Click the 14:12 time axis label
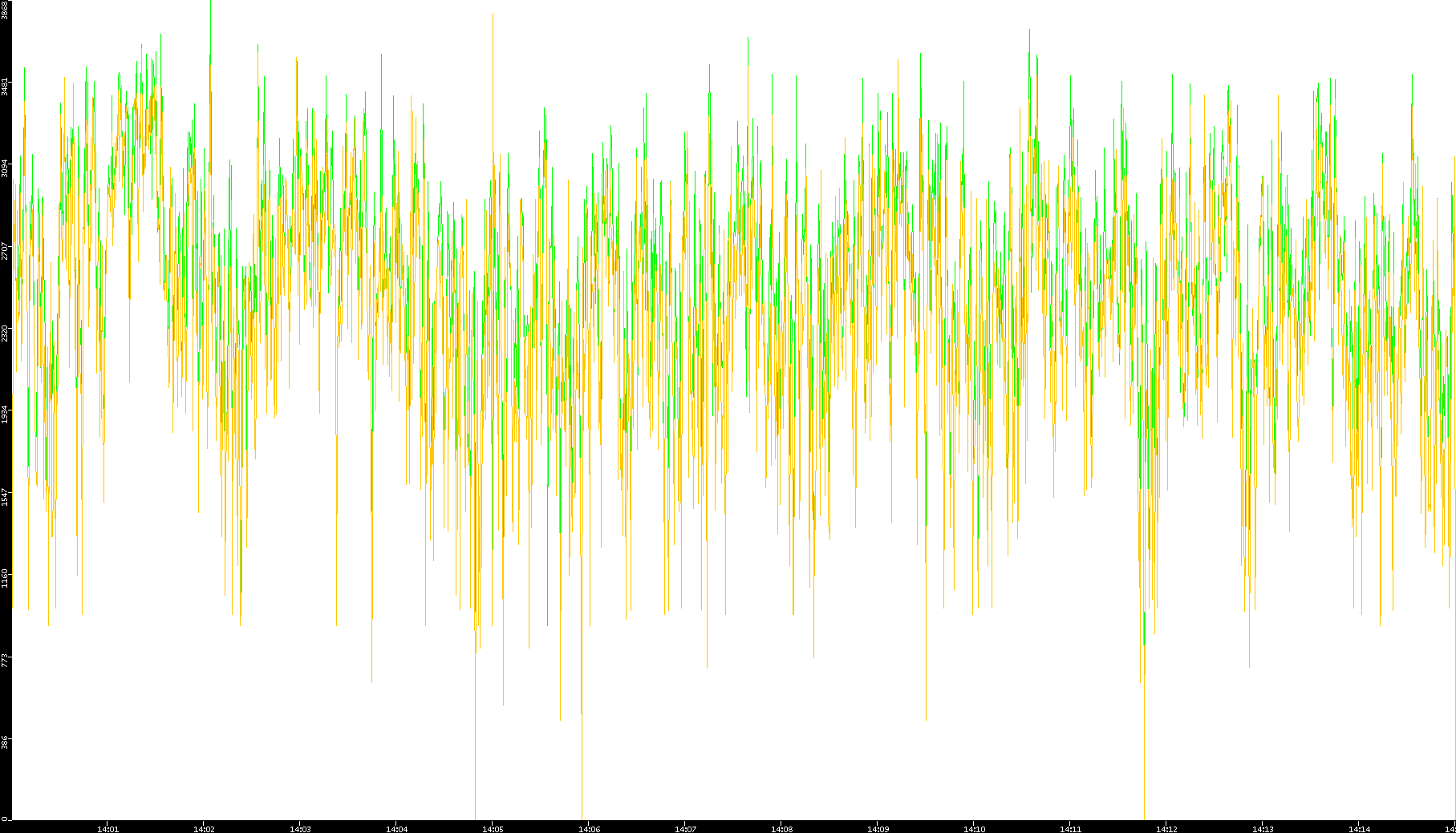 1166,829
